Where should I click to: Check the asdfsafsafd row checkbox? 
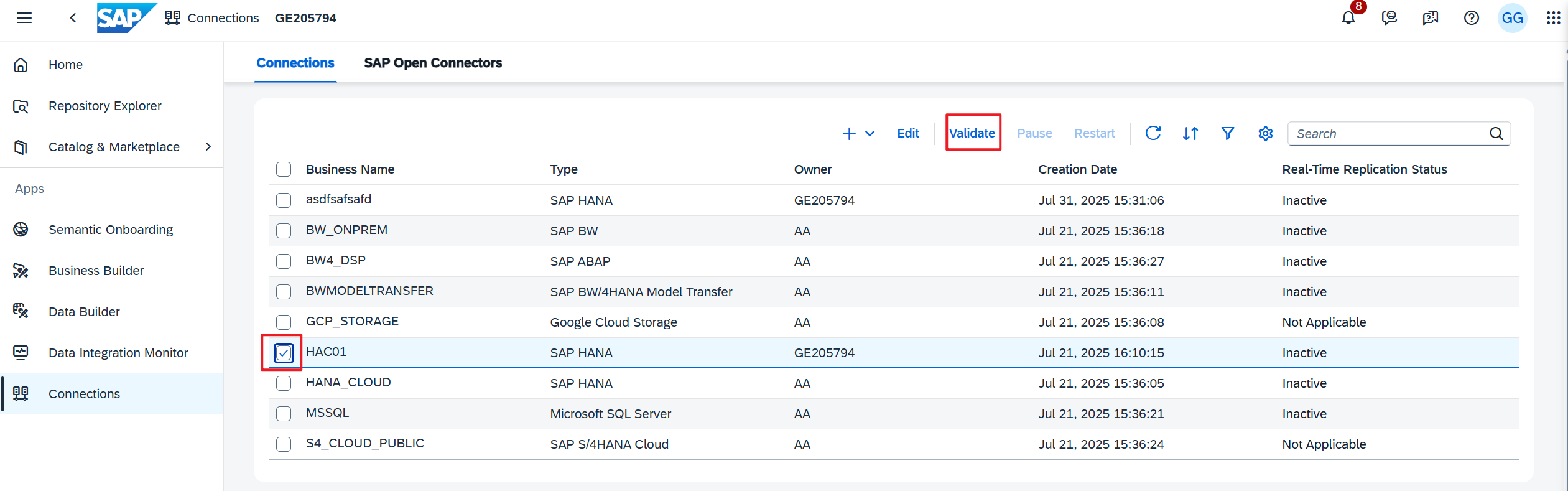pyautogui.click(x=284, y=200)
